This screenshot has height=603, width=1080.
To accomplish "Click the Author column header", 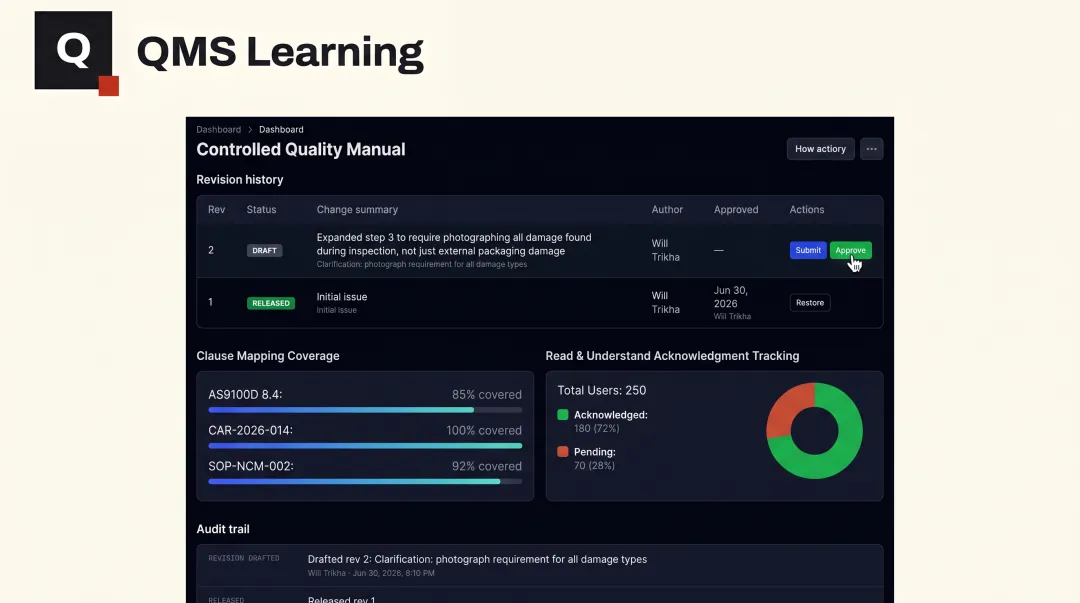I will pyautogui.click(x=667, y=209).
